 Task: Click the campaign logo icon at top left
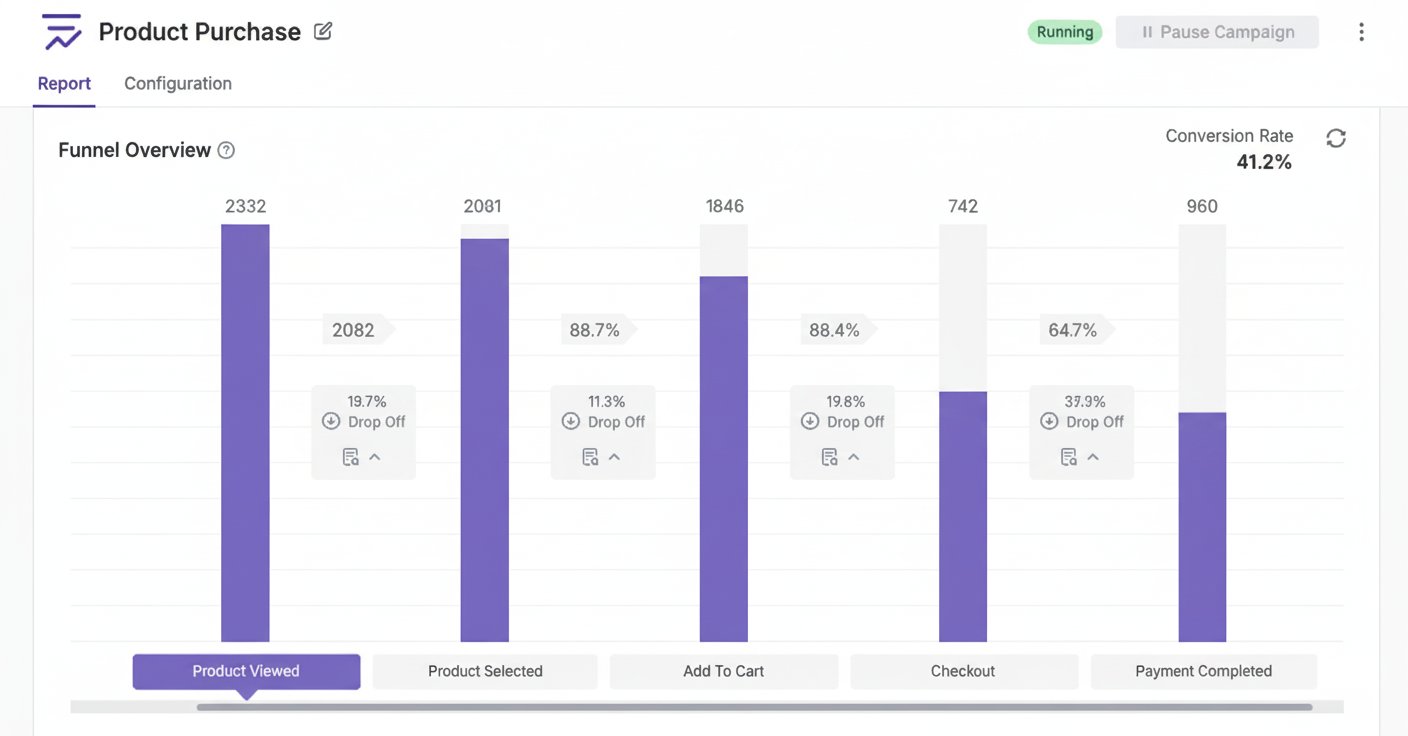pyautogui.click(x=62, y=32)
